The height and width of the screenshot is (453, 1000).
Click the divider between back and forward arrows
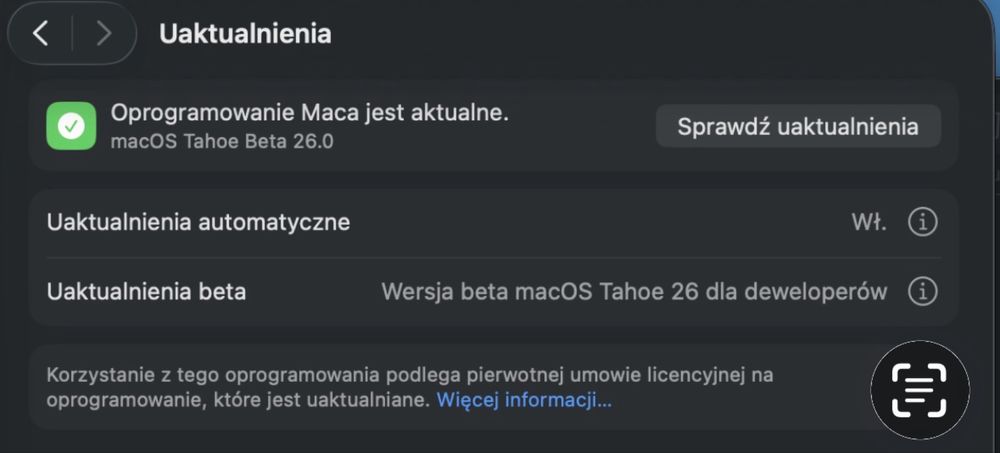[72, 33]
